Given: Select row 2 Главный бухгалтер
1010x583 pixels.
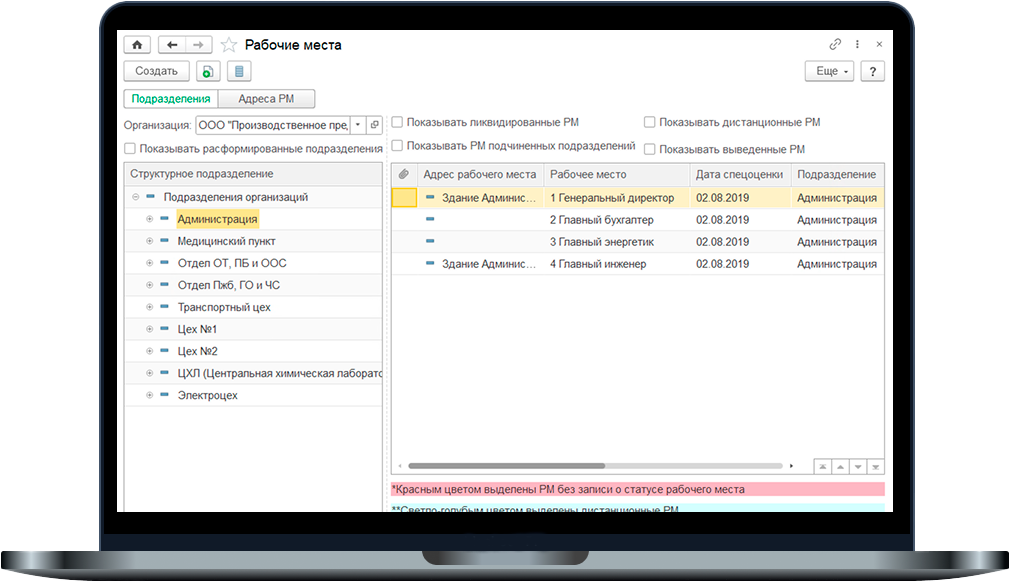Looking at the screenshot, I should point(638,220).
